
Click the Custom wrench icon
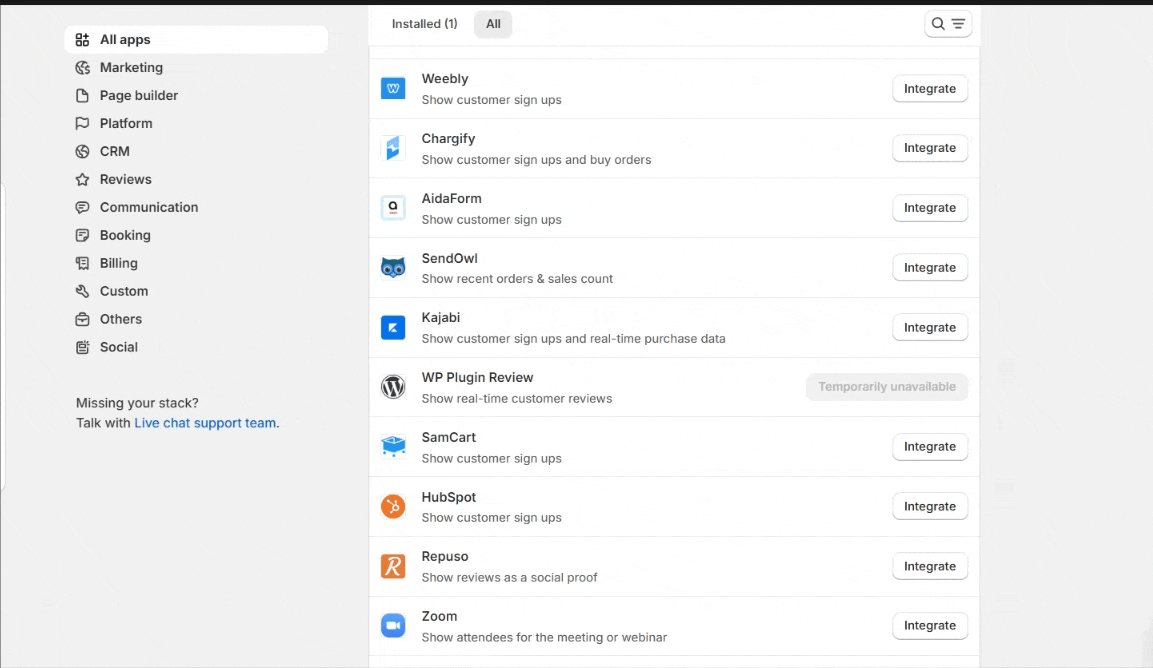point(82,291)
